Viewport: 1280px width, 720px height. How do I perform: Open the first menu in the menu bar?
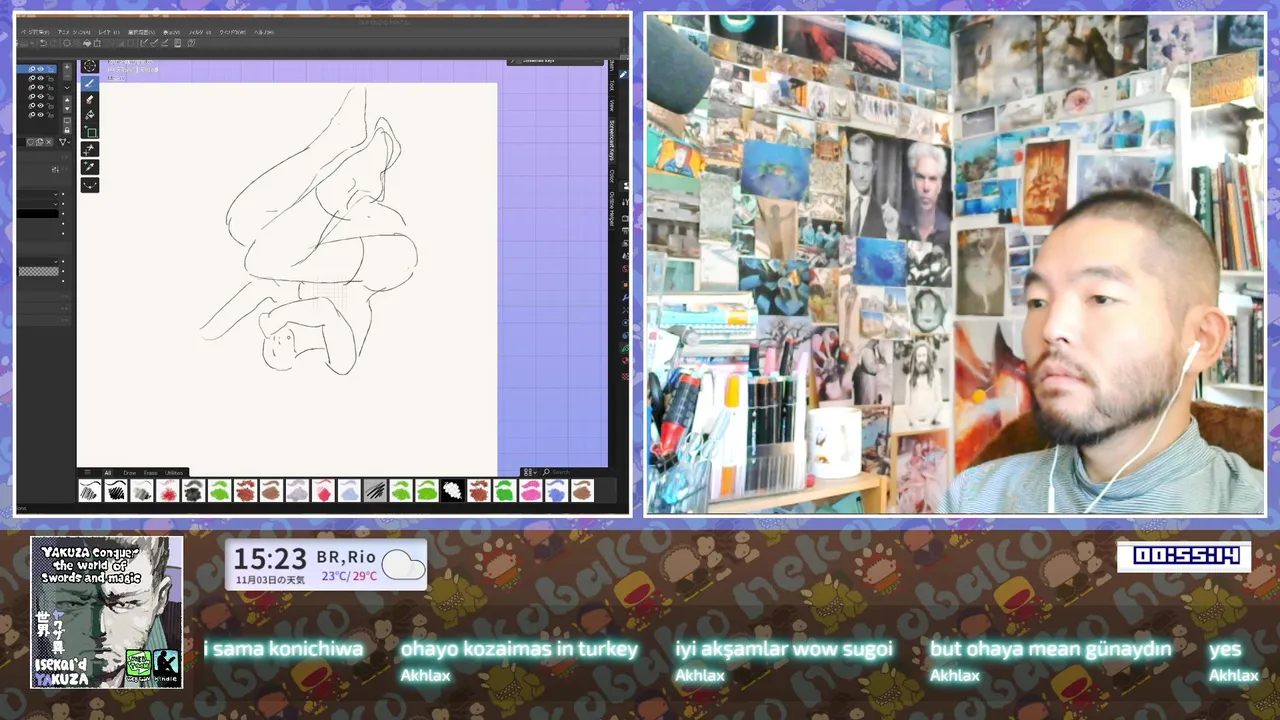point(35,32)
